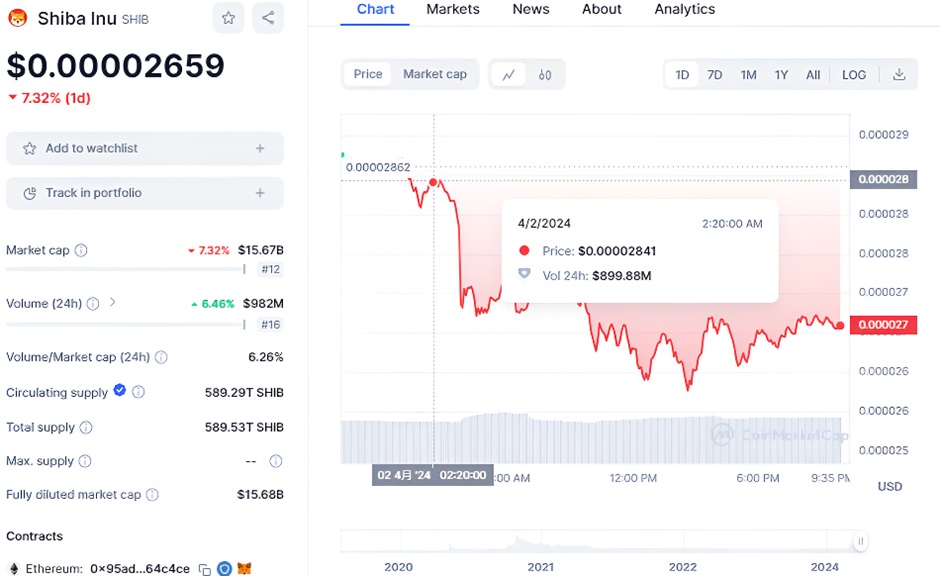Click the MetaMask fox icon
Screen dimensions: 940x576
tap(244, 569)
